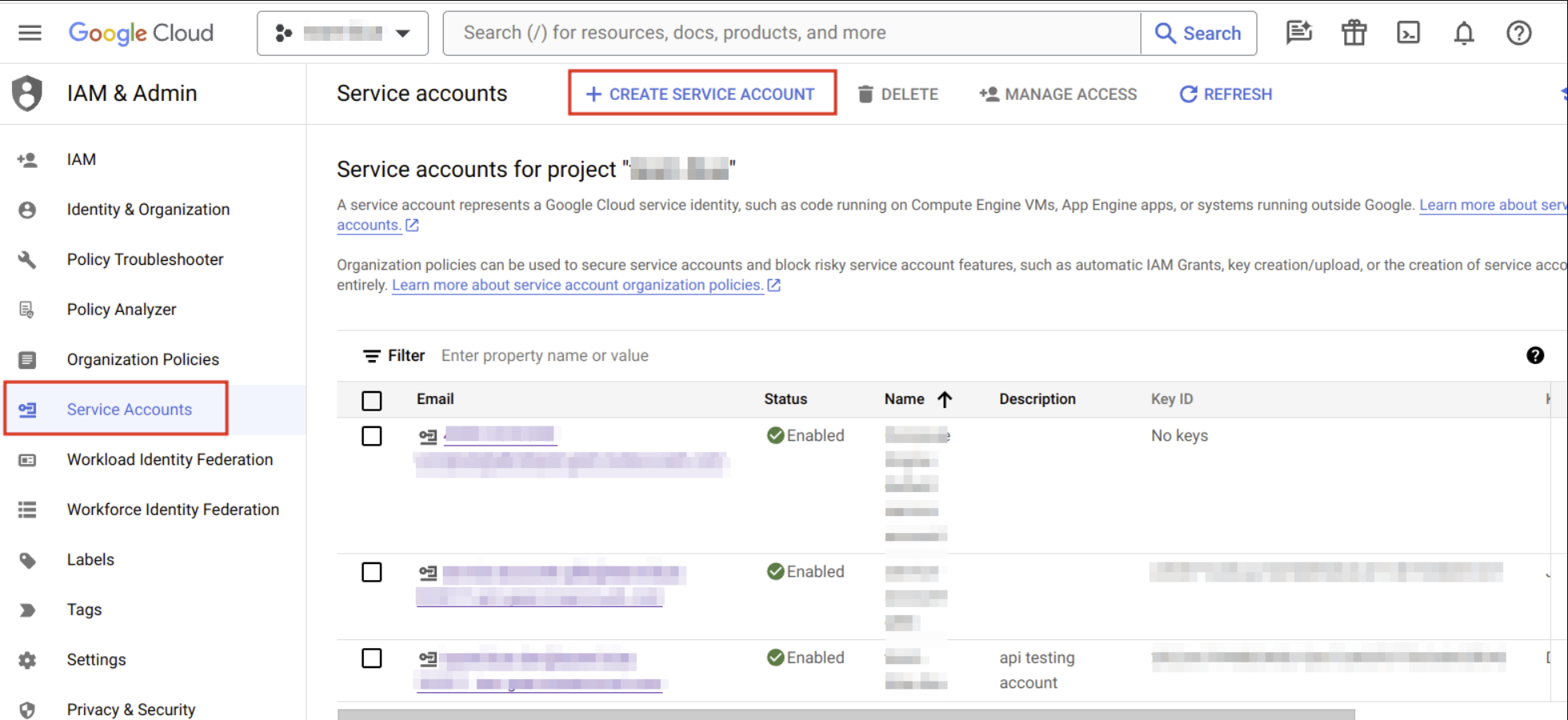Image resolution: width=1568 pixels, height=720 pixels.
Task: Click the help question mark in top bar
Action: click(x=1518, y=33)
